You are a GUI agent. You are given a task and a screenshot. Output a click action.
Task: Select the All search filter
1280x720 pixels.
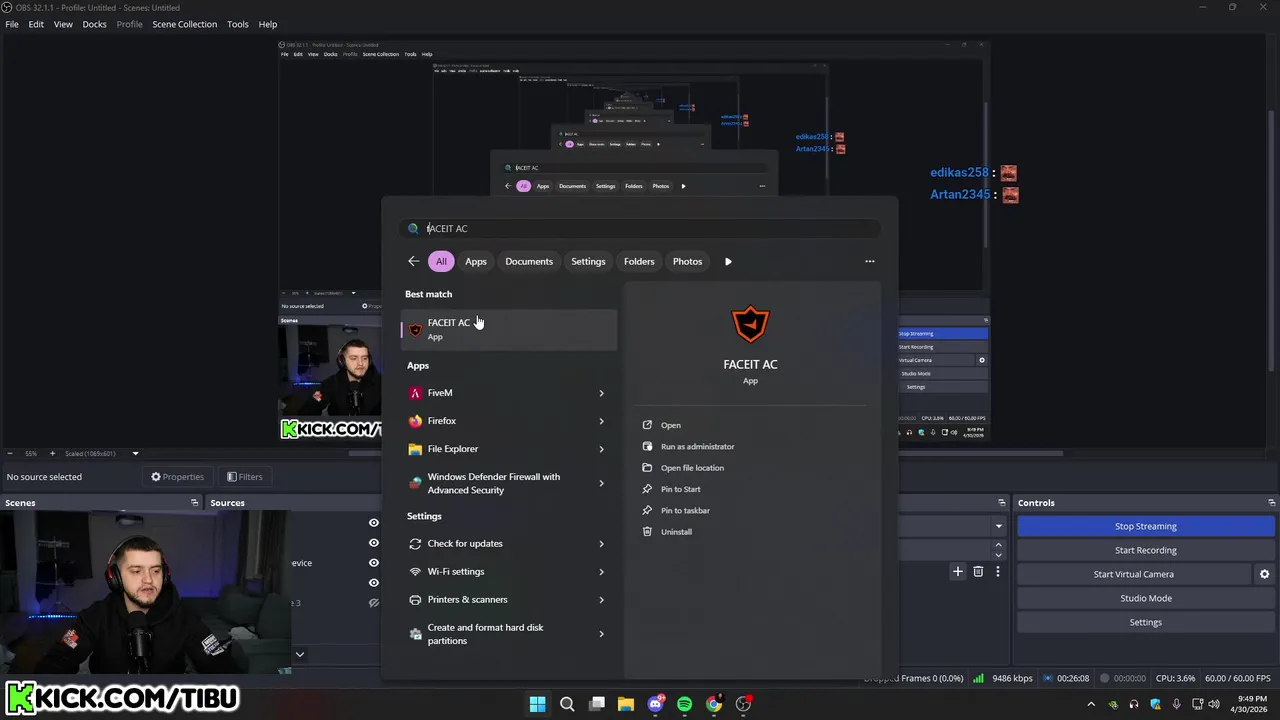[x=441, y=261]
